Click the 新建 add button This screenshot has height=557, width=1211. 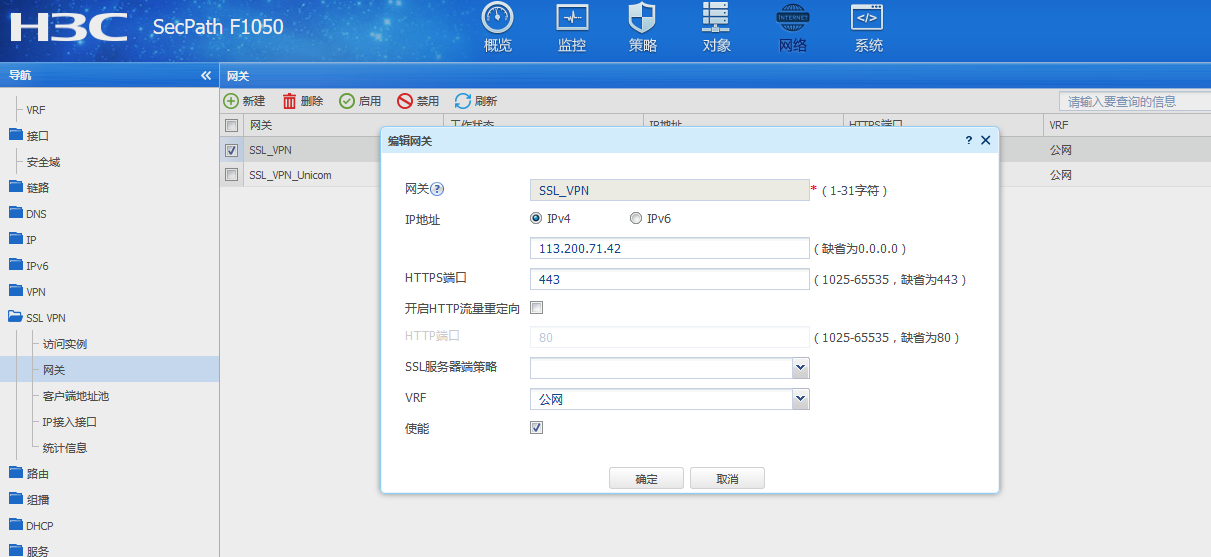(x=244, y=101)
